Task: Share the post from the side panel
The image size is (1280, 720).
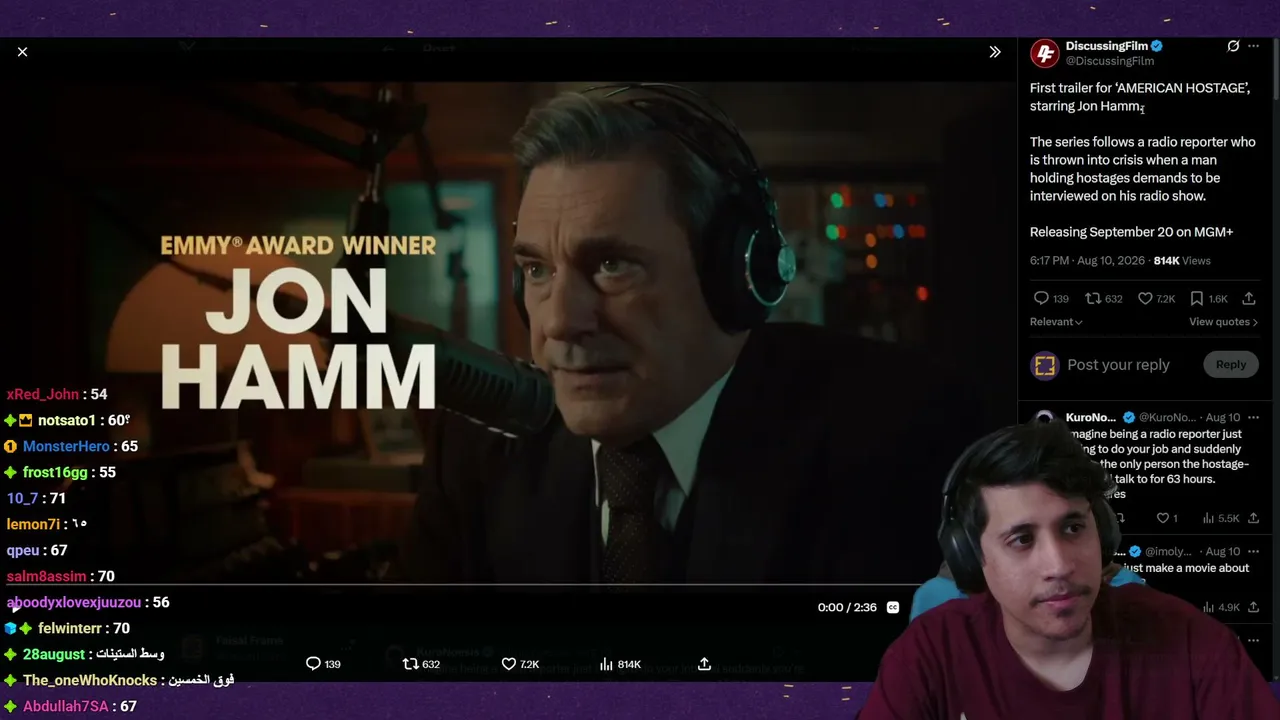Action: point(1249,298)
